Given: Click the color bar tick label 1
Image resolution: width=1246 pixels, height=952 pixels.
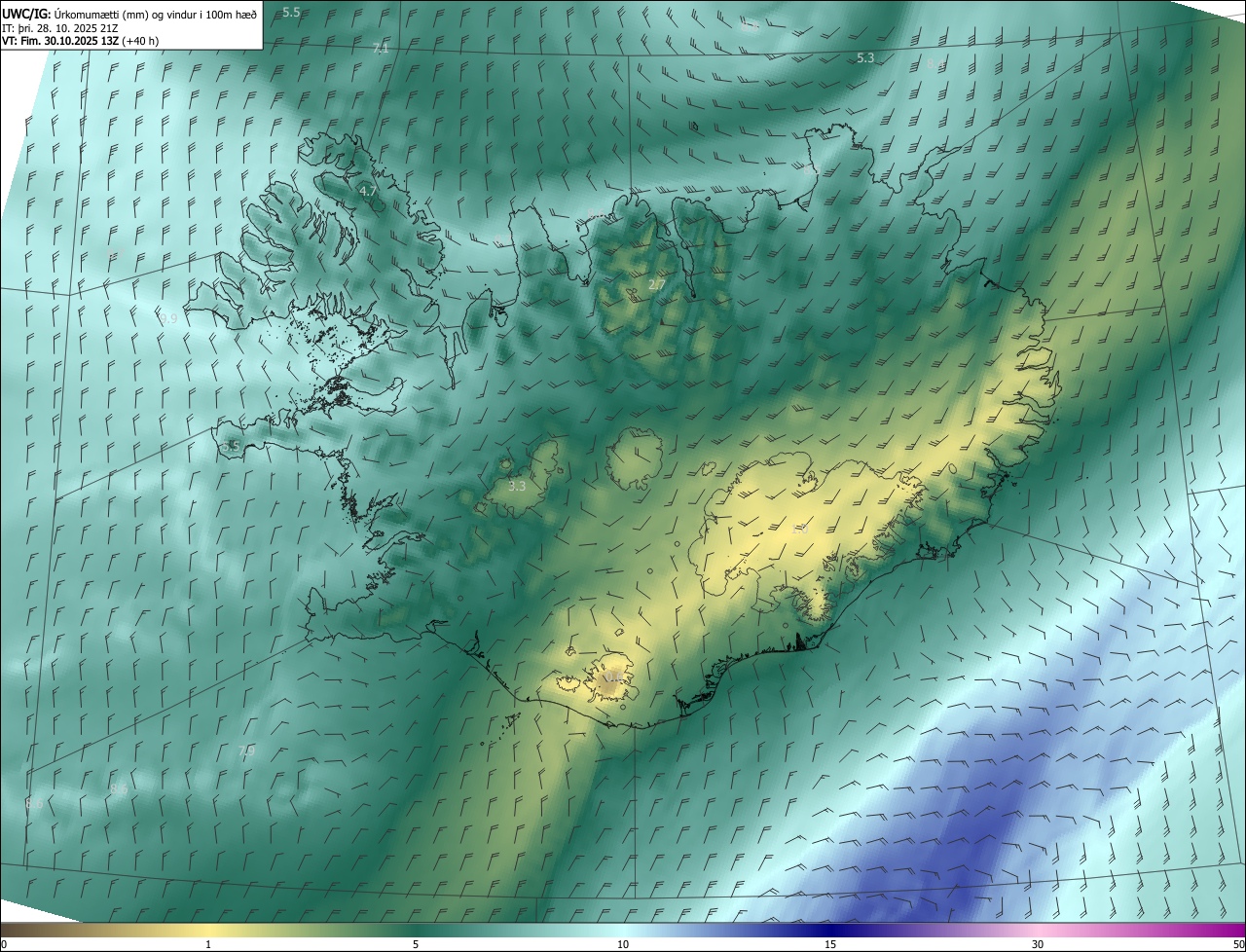Looking at the screenshot, I should pyautogui.click(x=208, y=944).
